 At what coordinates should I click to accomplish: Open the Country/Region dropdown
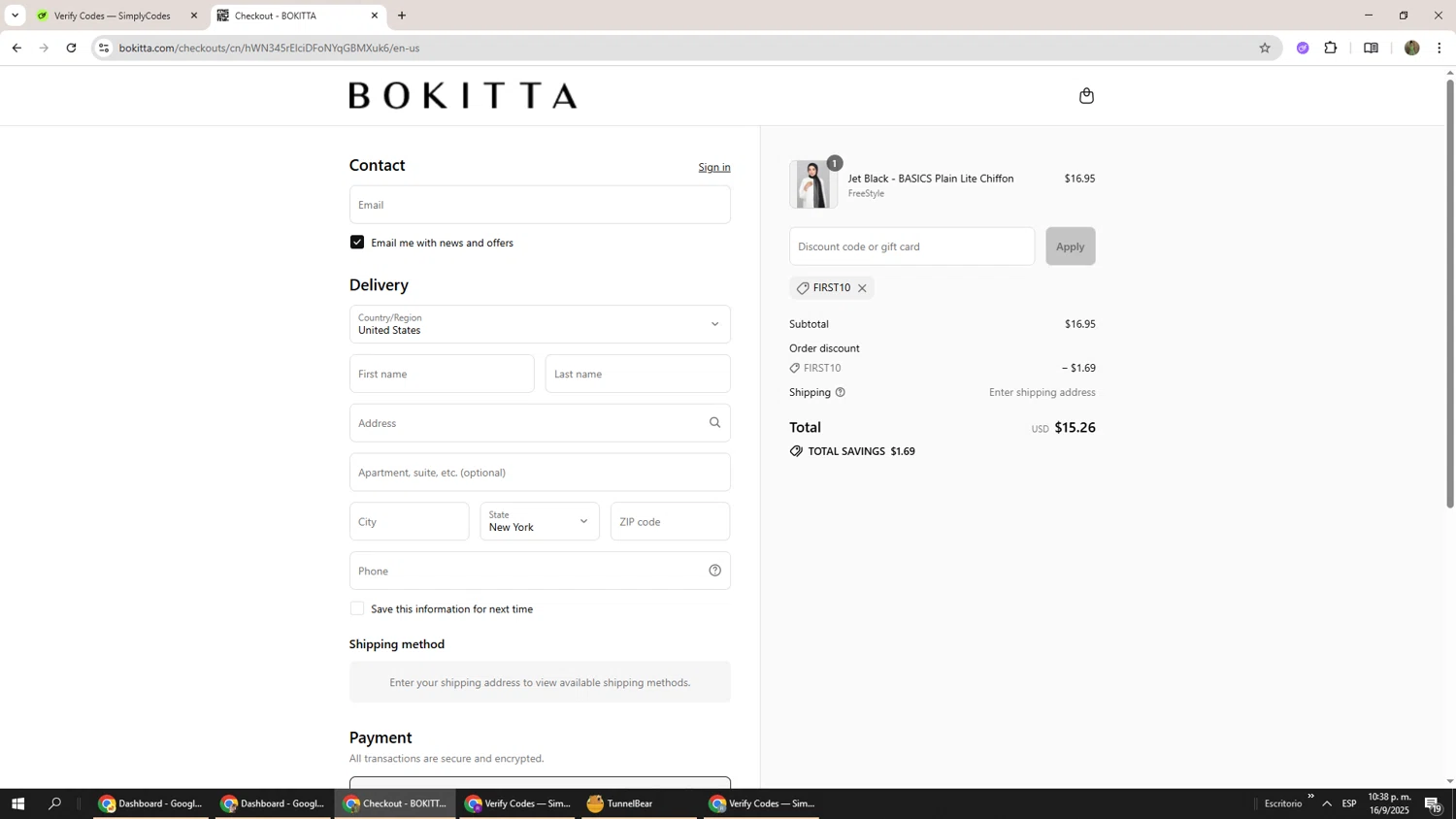coord(540,324)
